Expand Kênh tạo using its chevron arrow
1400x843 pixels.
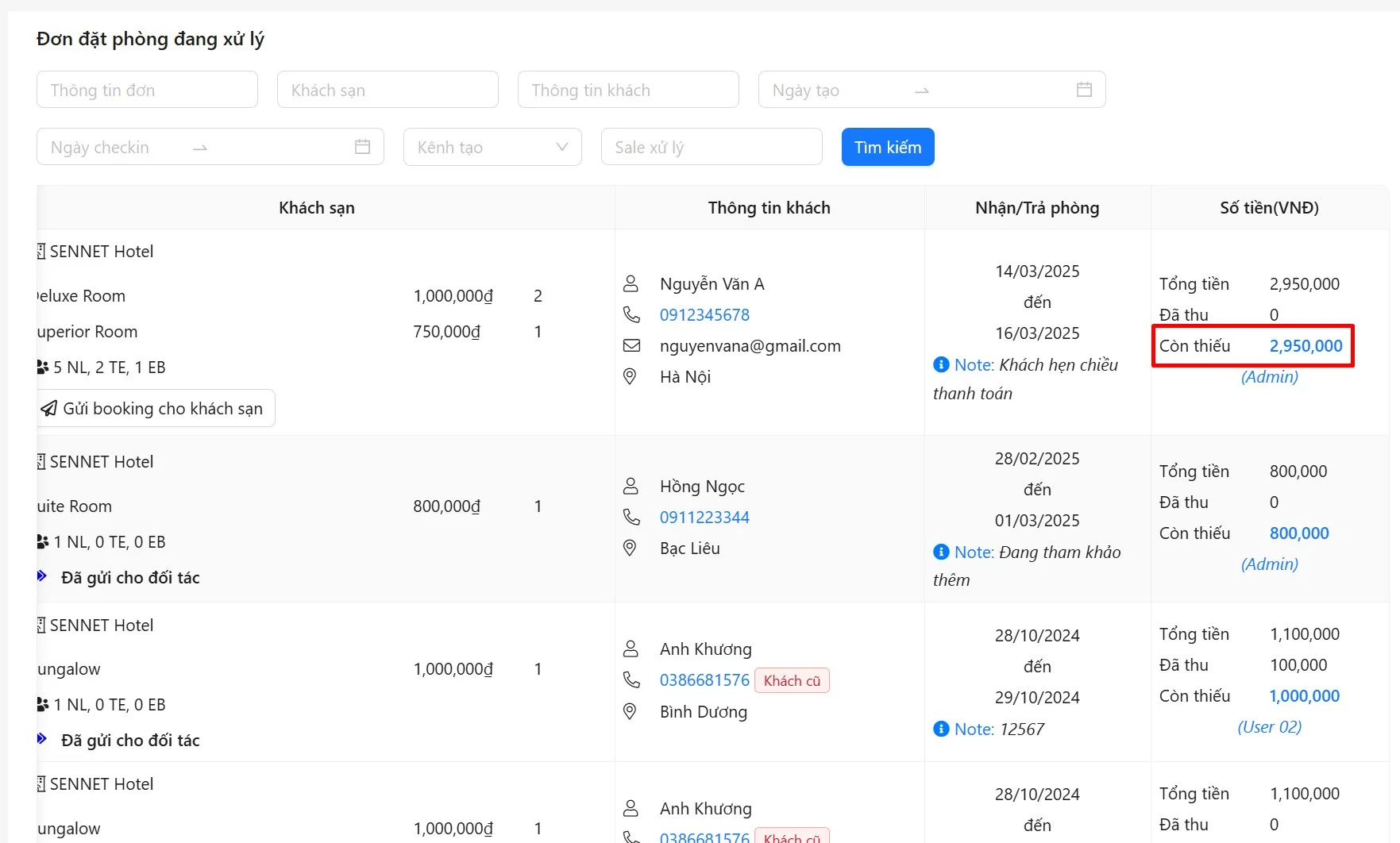pos(562,147)
